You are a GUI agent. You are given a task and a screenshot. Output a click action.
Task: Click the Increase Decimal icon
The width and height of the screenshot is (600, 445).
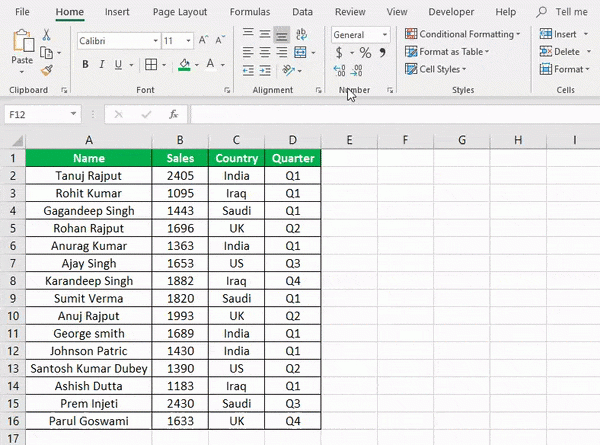pyautogui.click(x=339, y=70)
